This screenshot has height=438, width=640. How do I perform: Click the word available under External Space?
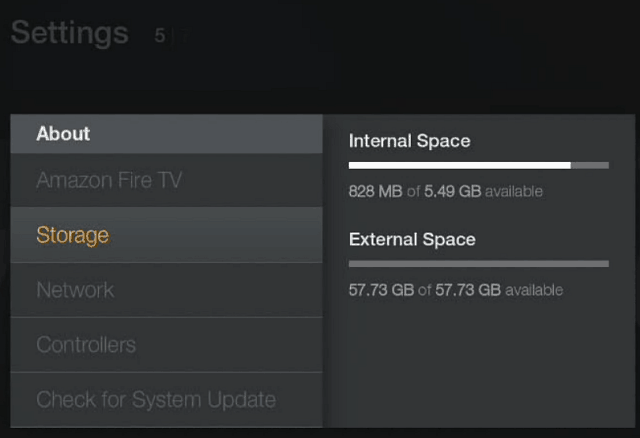(534, 290)
